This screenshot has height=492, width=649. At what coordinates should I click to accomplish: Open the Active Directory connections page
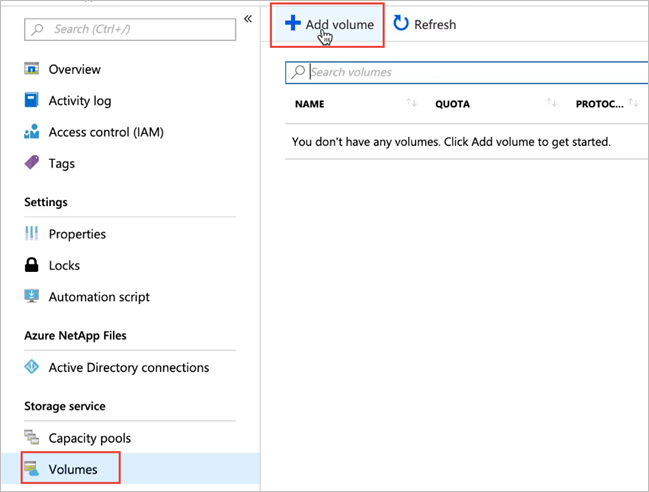point(128,368)
